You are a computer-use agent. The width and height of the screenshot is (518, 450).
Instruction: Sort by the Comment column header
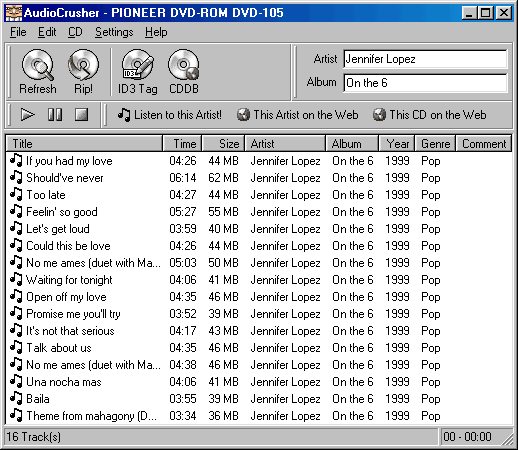click(x=483, y=144)
